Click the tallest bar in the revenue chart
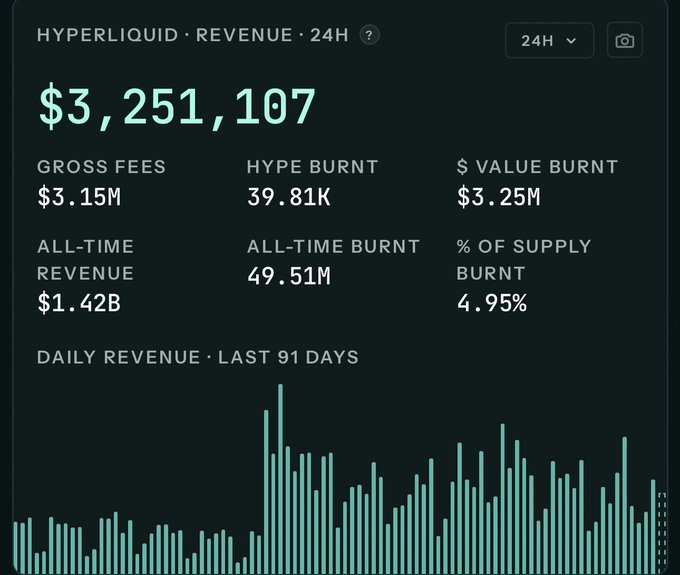This screenshot has height=575, width=680. coord(281,479)
